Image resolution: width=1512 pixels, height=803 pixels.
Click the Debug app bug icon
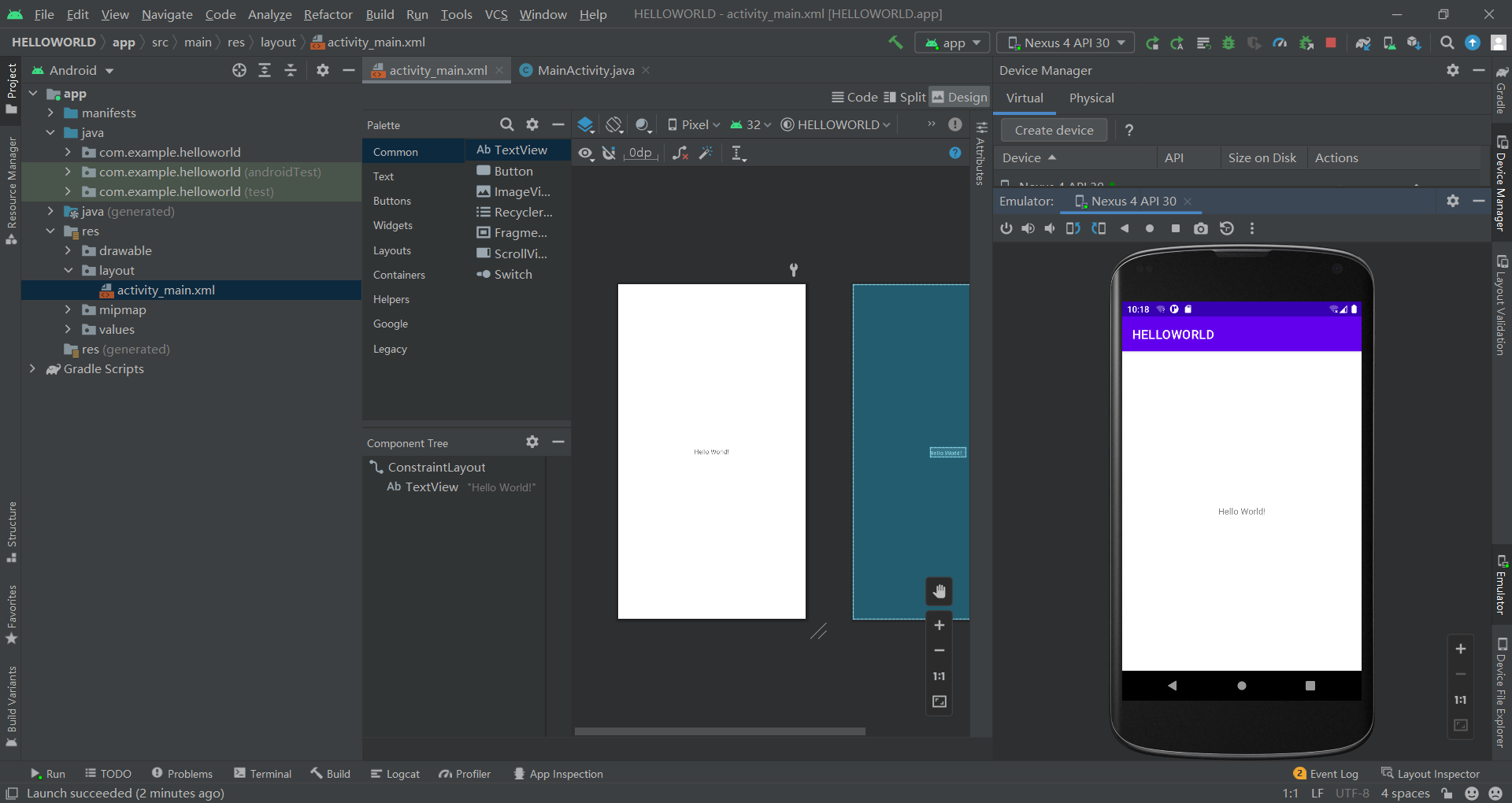(1228, 43)
